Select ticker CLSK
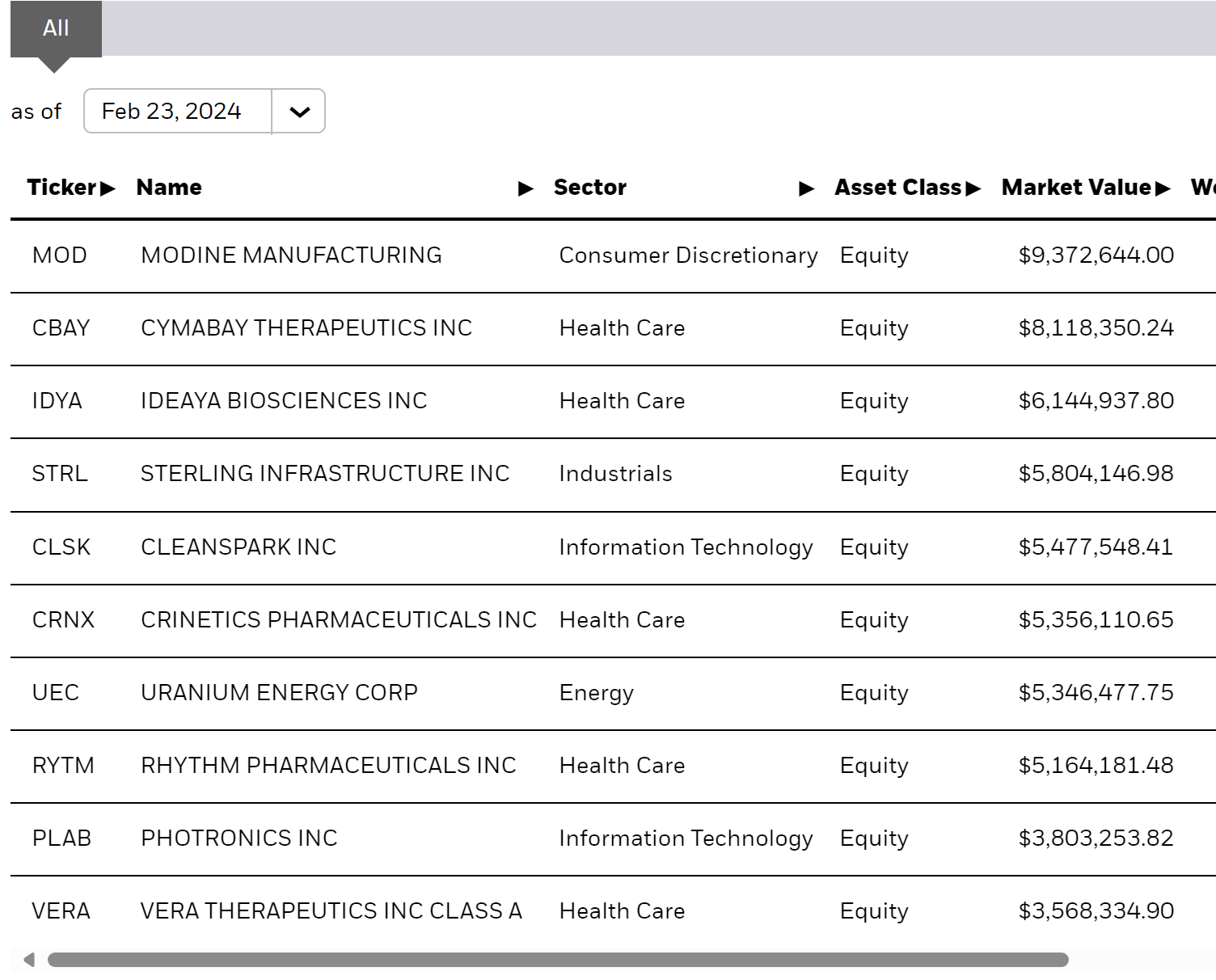The width and height of the screenshot is (1216, 980). tap(61, 547)
